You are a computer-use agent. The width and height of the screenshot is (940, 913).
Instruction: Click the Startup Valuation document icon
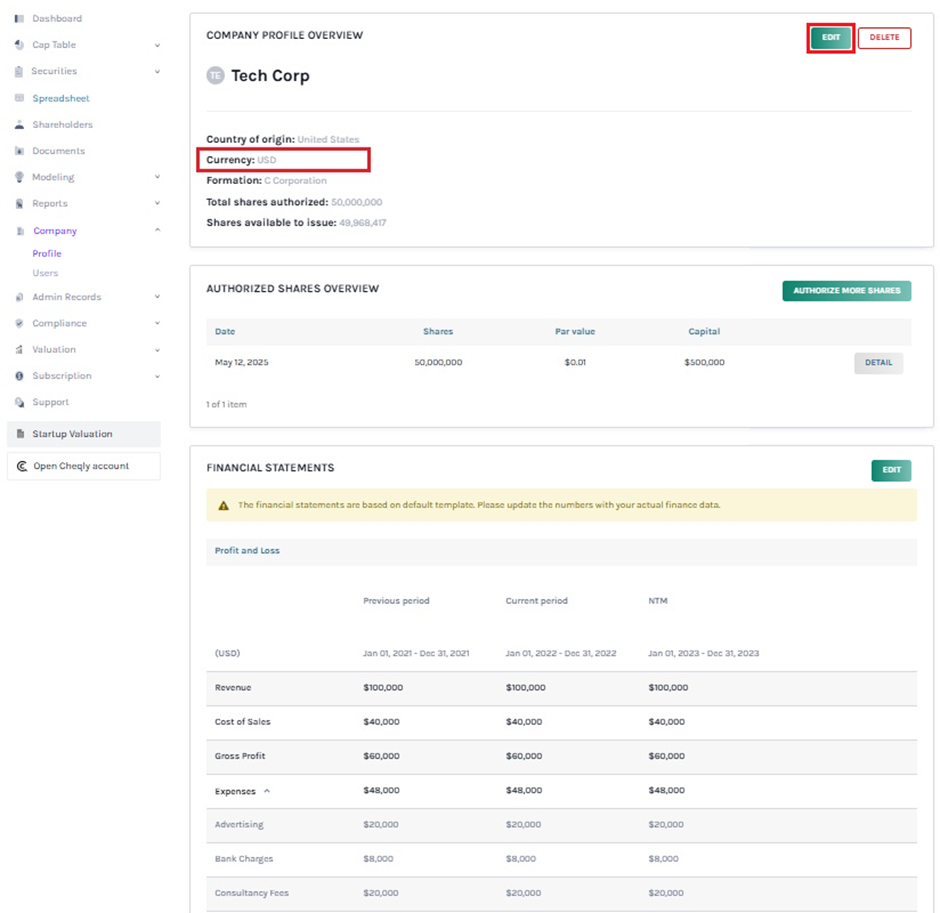(20, 434)
